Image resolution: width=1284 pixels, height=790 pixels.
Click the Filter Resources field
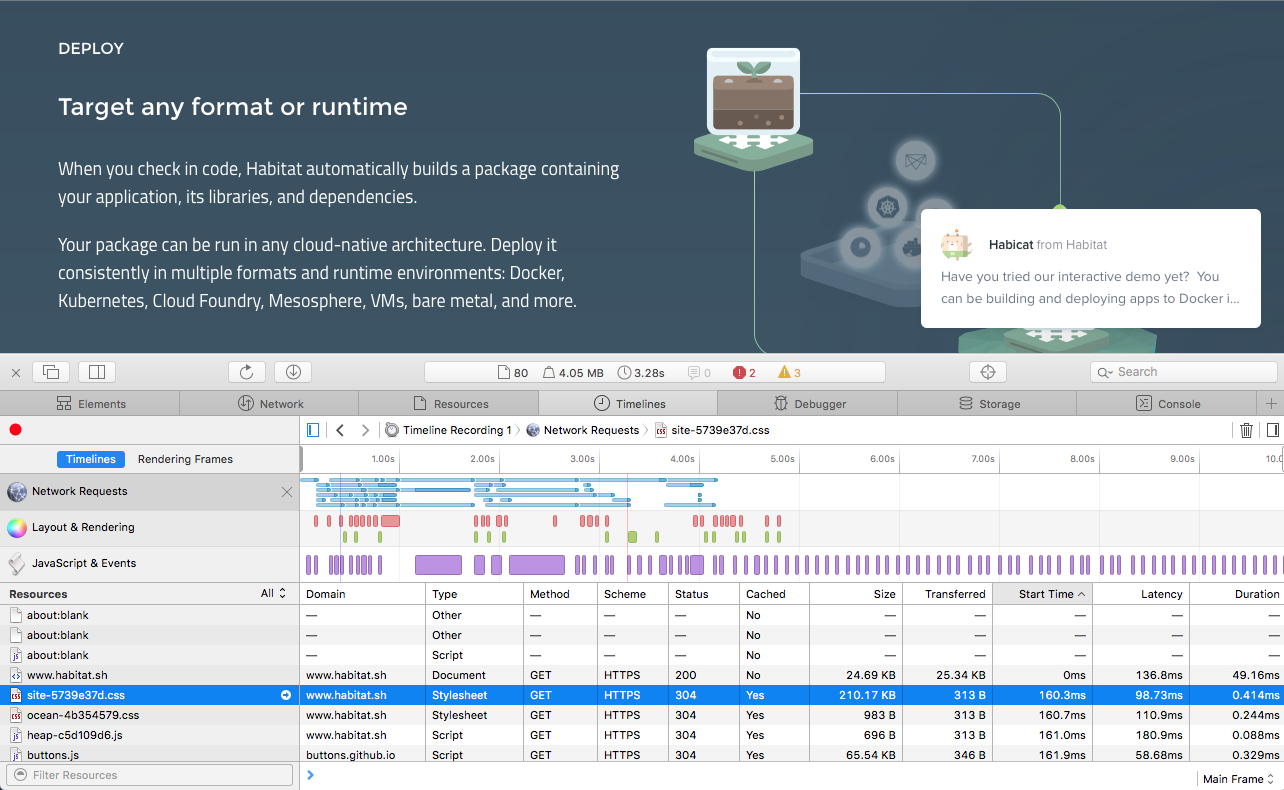(x=150, y=775)
